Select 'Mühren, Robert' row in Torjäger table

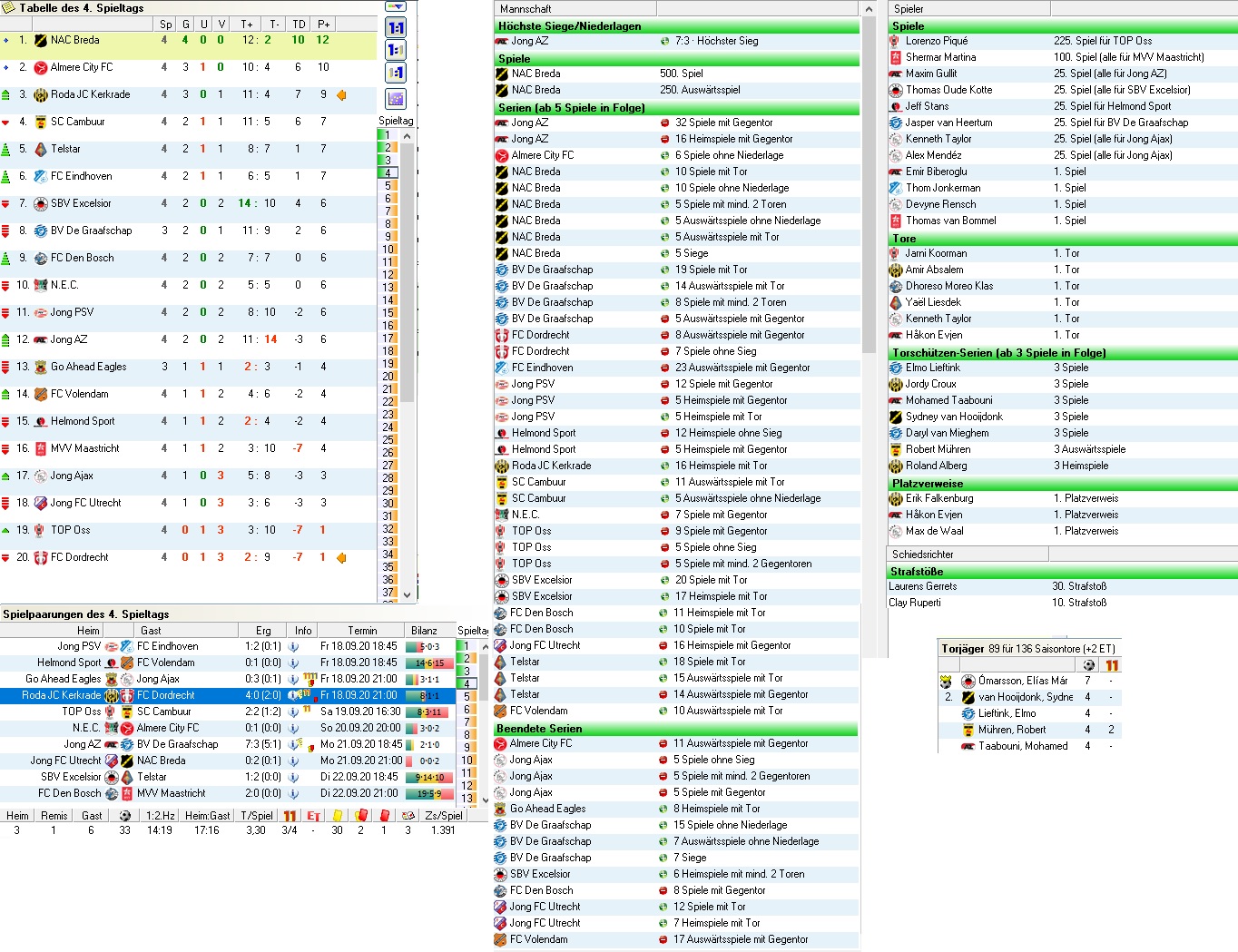[1029, 730]
